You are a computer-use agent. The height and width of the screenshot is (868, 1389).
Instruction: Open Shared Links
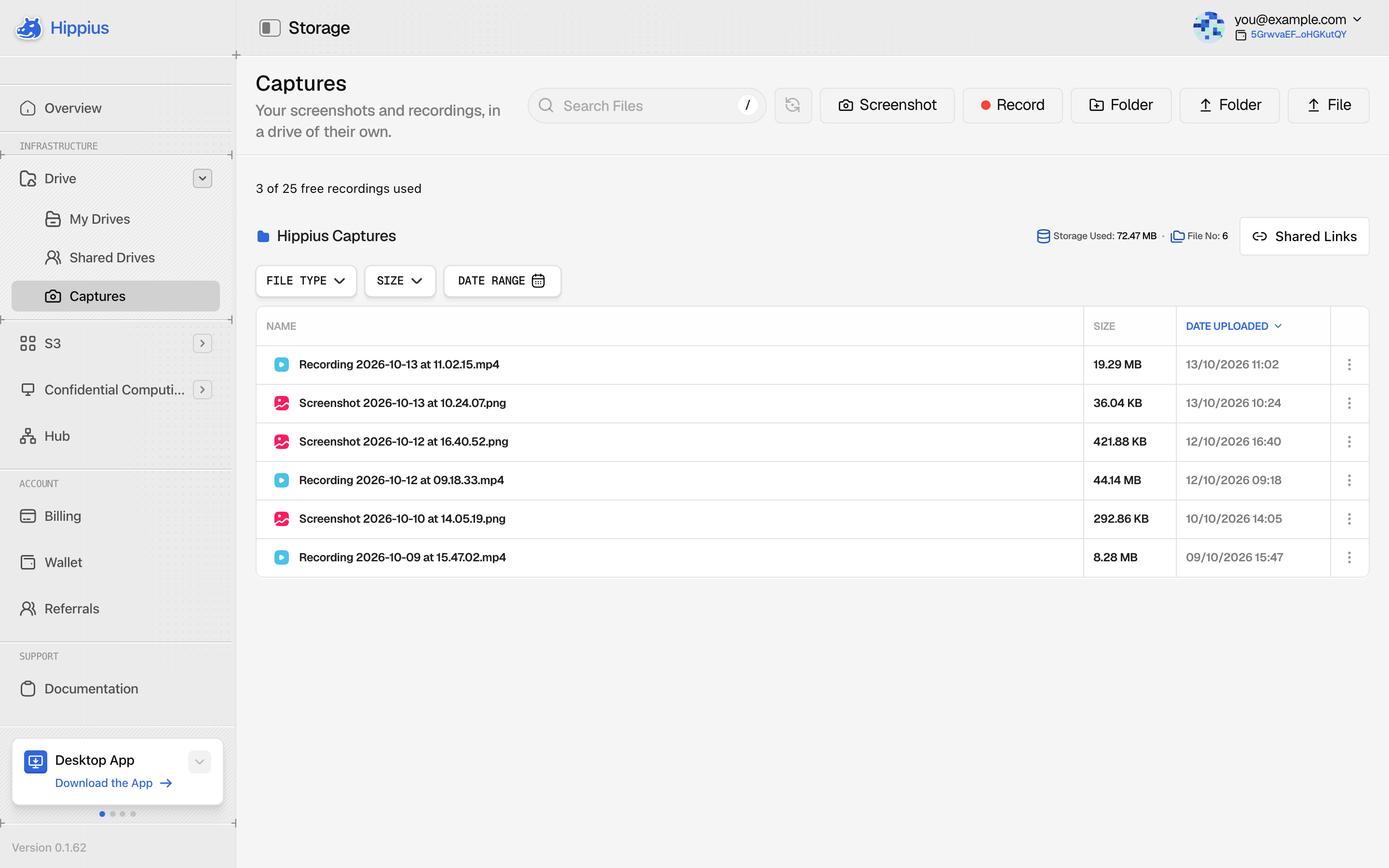pos(1304,236)
